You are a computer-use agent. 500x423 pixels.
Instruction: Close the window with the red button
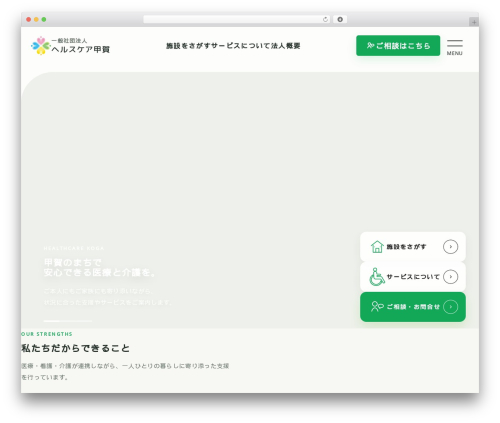click(29, 19)
